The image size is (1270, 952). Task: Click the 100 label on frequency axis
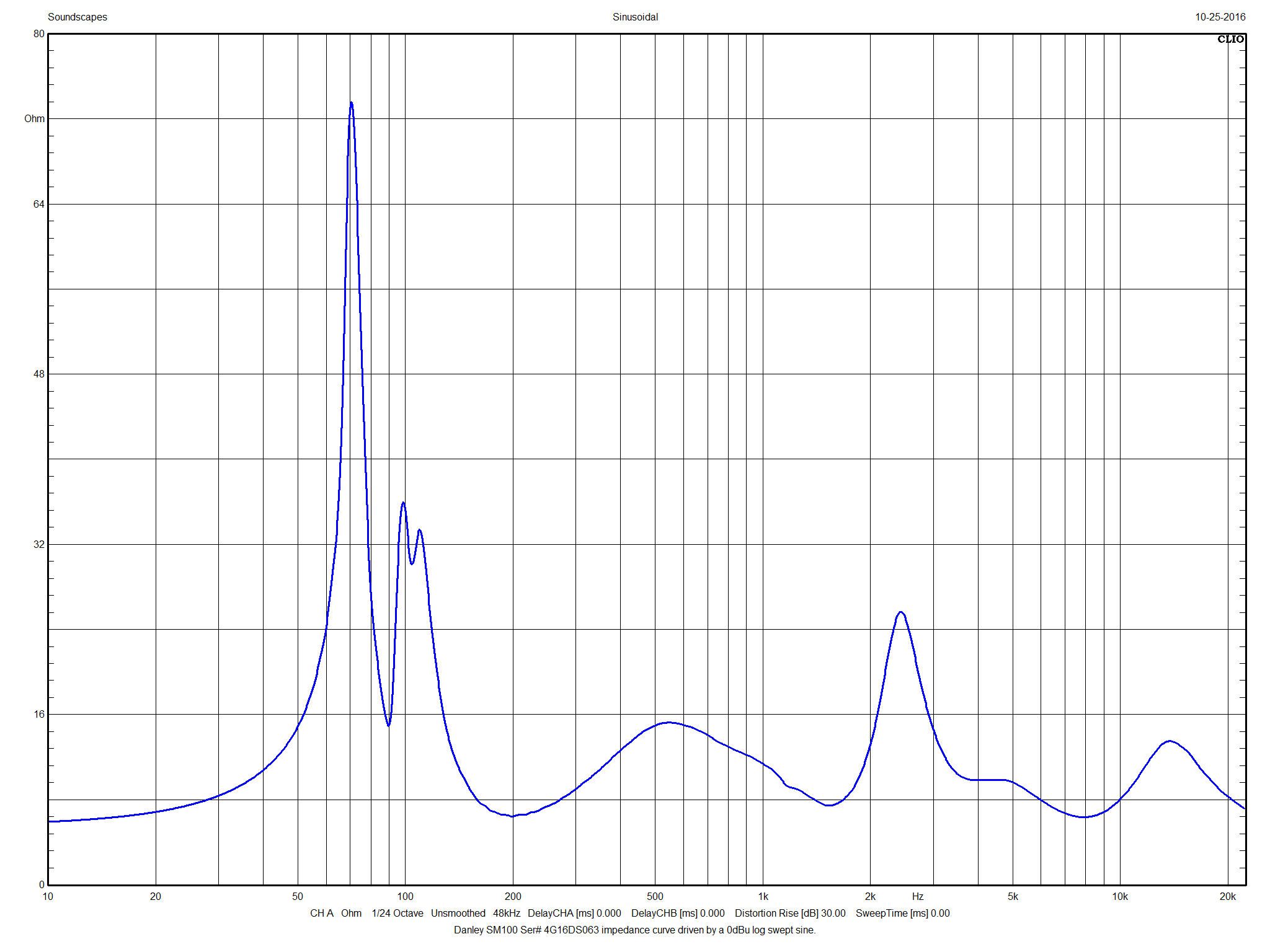[405, 896]
